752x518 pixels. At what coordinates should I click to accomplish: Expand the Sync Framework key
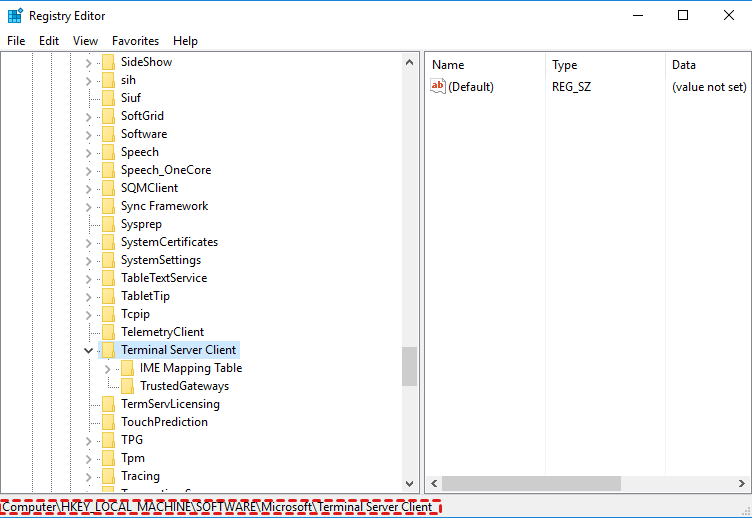pyautogui.click(x=88, y=207)
